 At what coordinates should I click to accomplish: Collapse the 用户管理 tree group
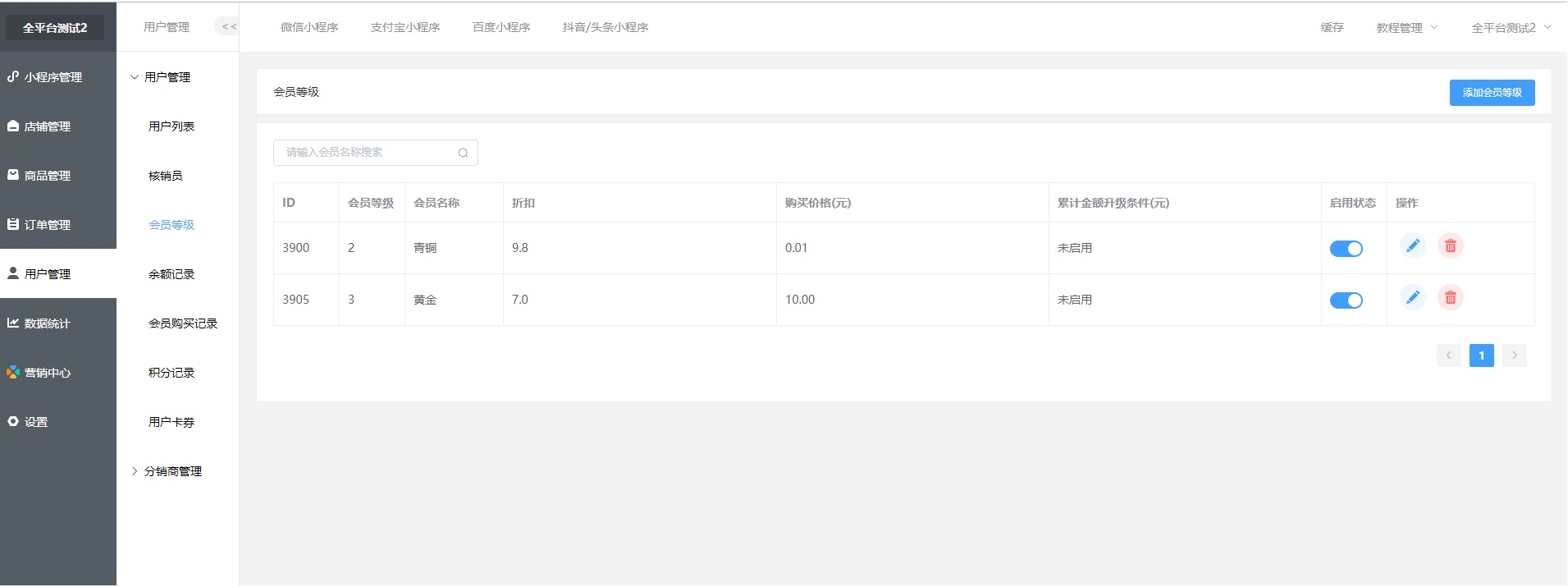tap(177, 77)
